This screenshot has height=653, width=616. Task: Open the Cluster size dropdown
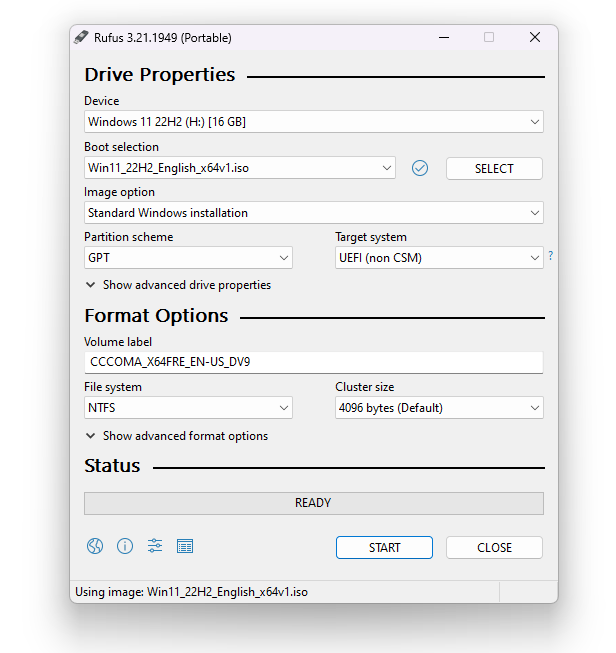[439, 408]
